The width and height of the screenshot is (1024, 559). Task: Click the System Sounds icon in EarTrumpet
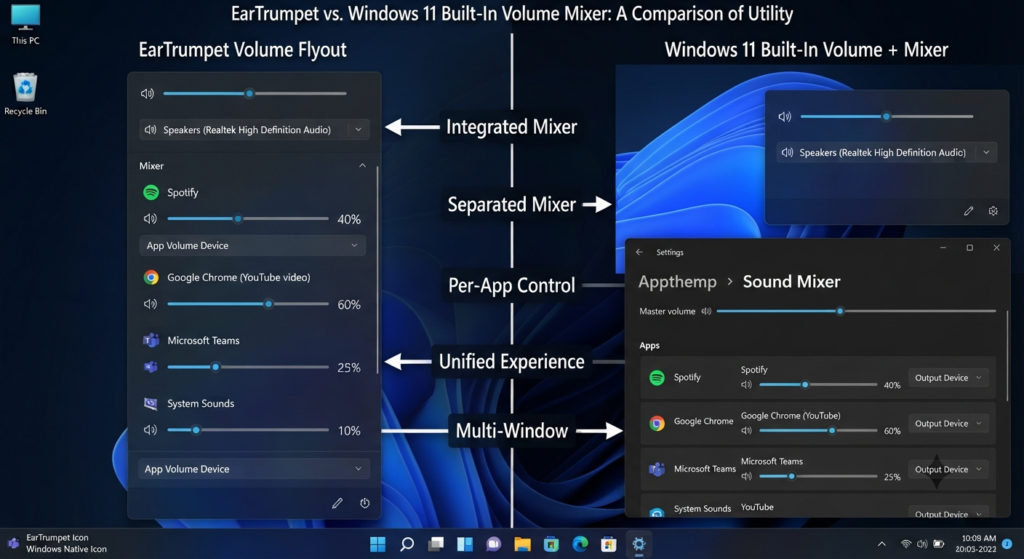pyautogui.click(x=151, y=404)
